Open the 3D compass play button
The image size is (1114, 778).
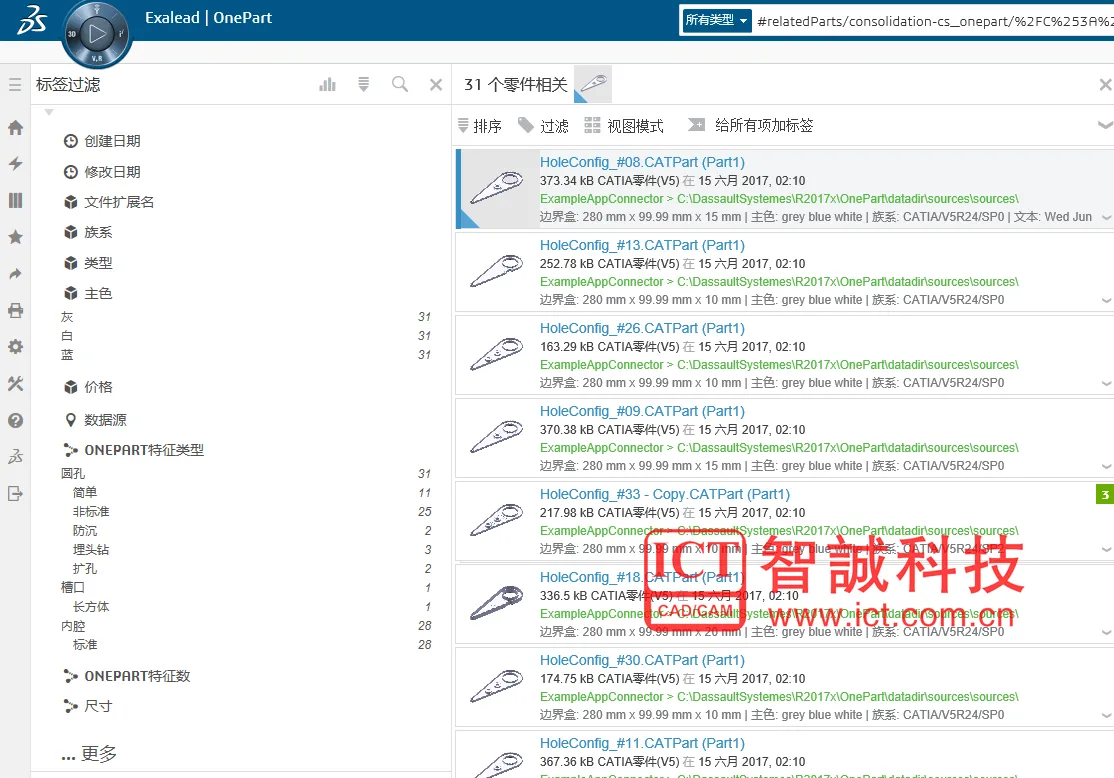pos(97,33)
